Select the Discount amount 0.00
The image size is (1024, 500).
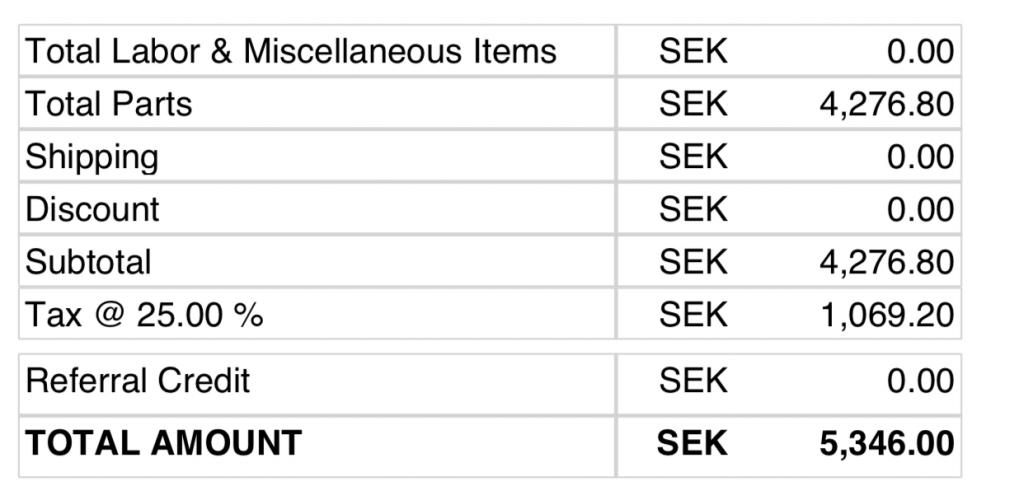920,209
